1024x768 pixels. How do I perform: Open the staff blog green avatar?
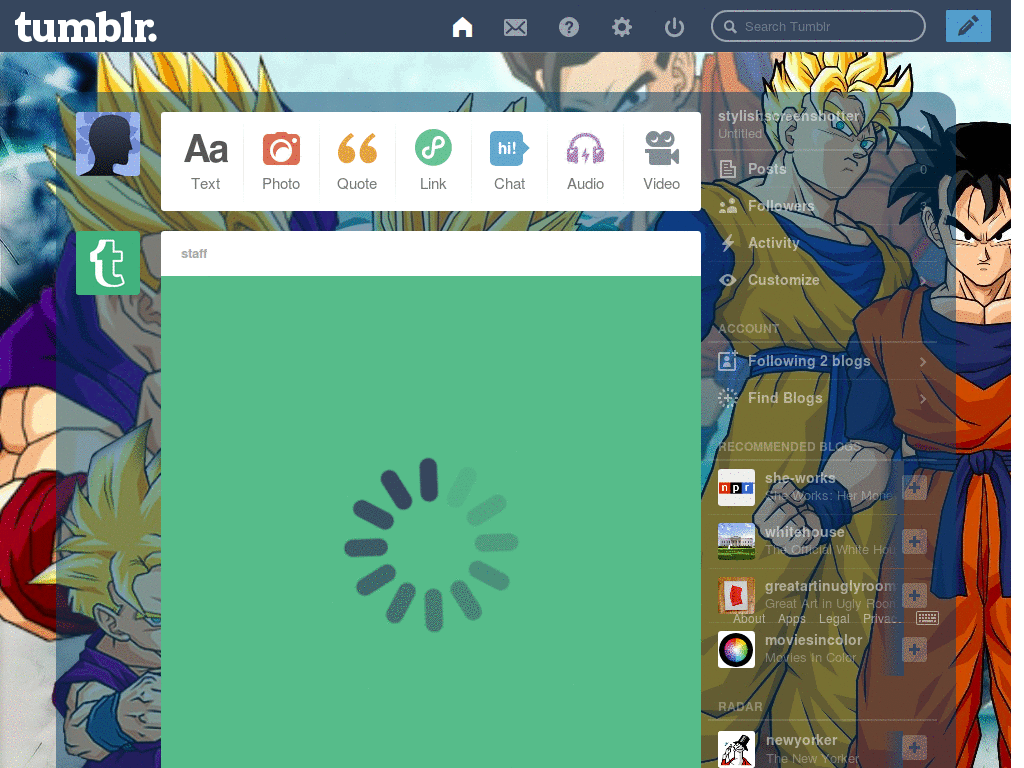(108, 263)
